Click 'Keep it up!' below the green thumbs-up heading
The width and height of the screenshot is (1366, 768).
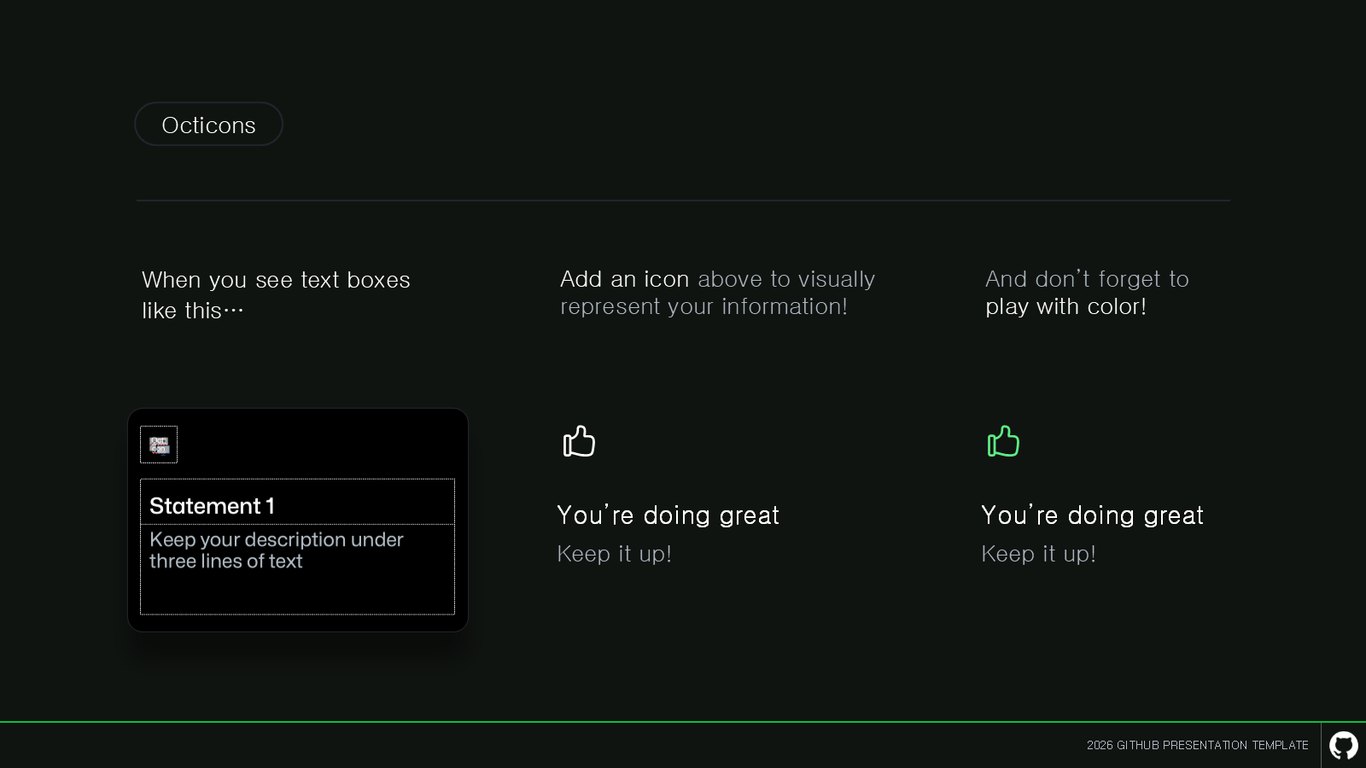click(x=1039, y=554)
